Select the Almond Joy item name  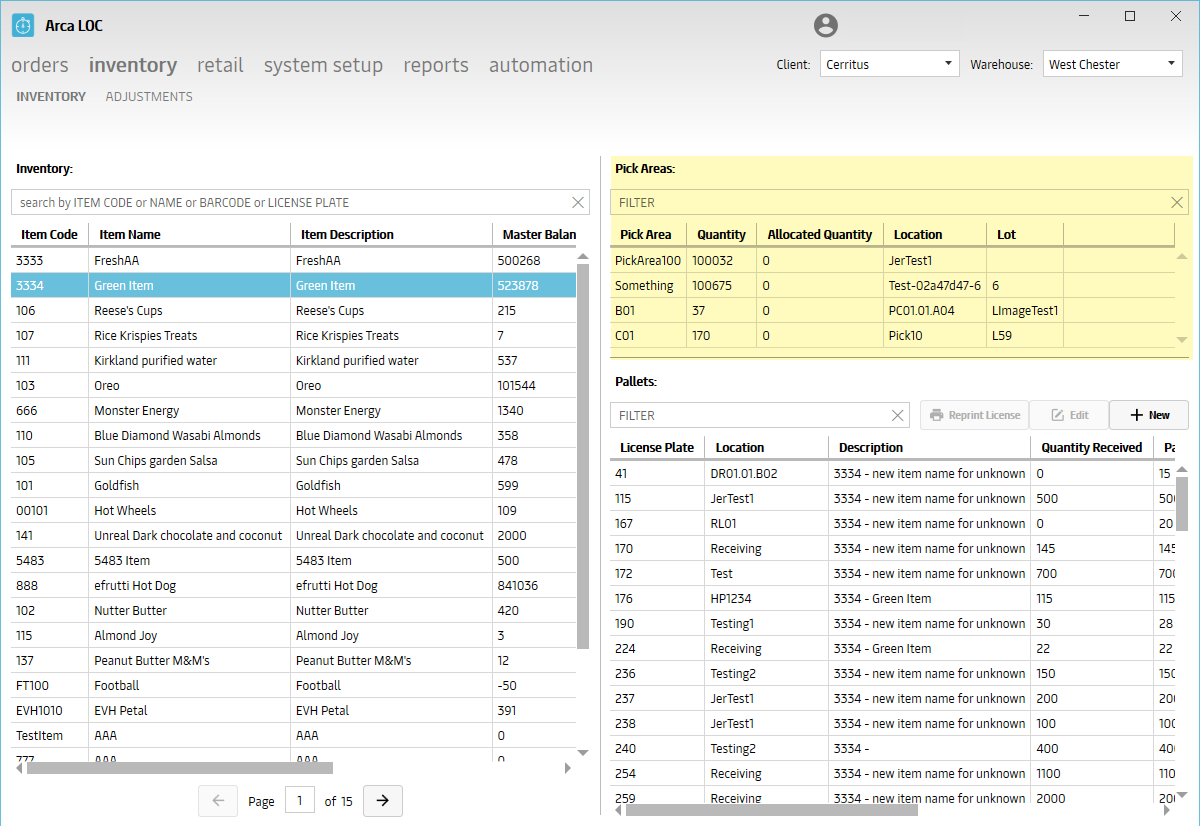(126, 635)
